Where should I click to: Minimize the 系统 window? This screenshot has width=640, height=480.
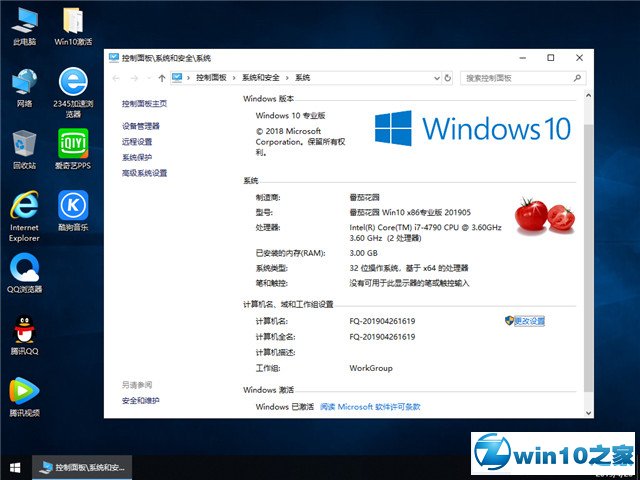pos(522,58)
